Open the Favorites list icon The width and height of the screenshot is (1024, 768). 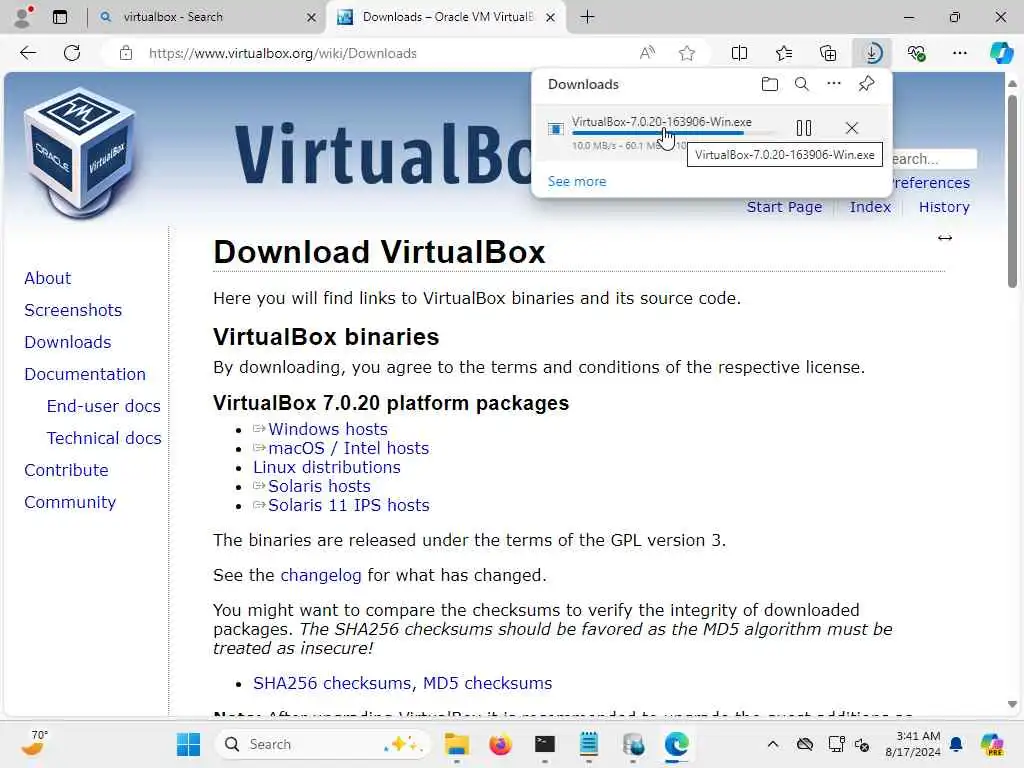coord(784,53)
